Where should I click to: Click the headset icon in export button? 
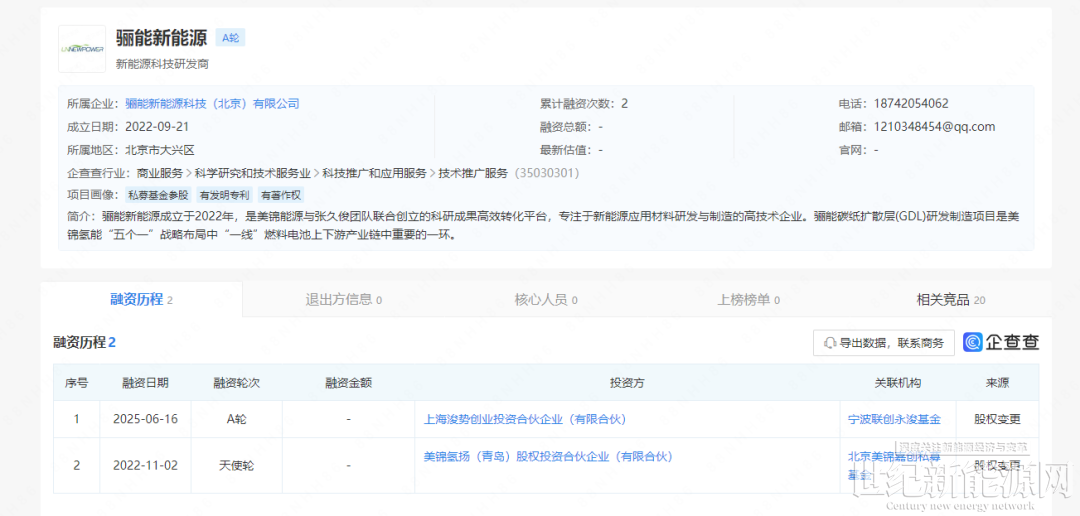[829, 343]
